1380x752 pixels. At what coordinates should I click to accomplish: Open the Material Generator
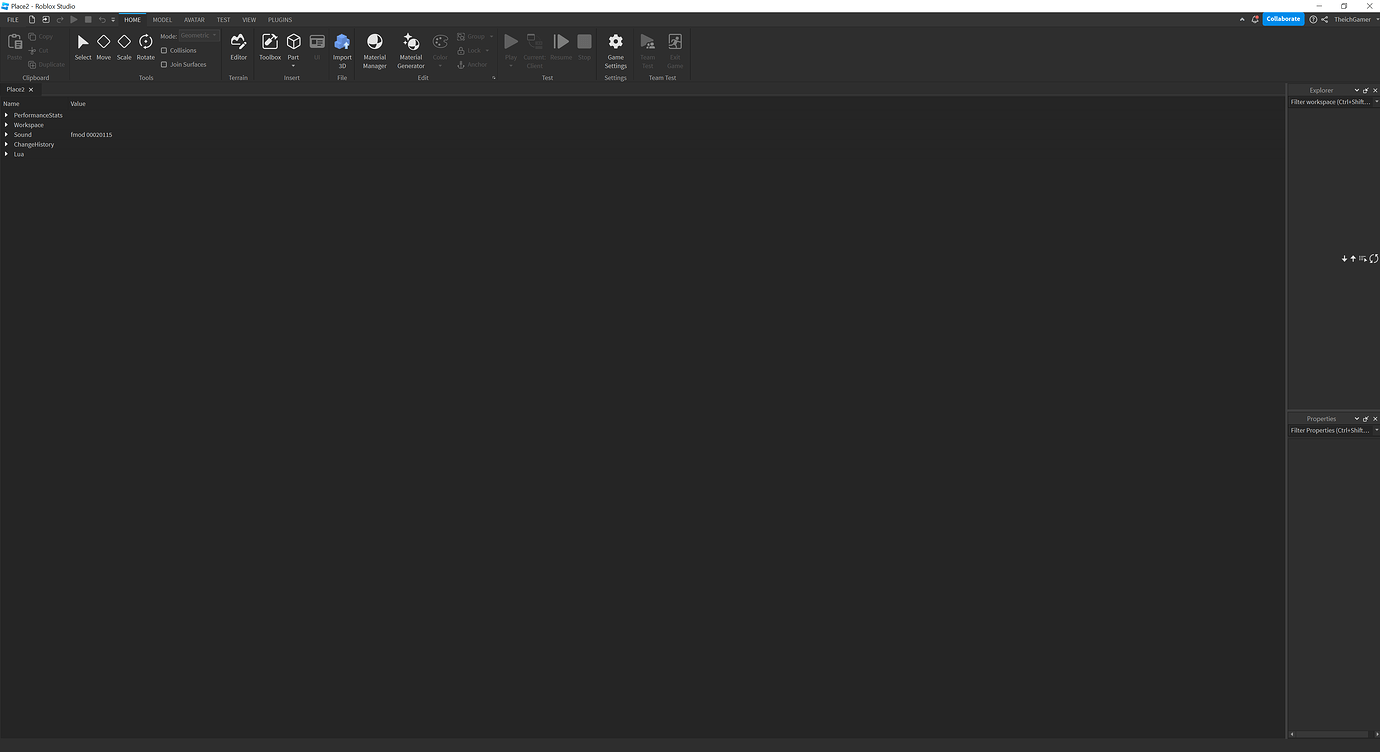[x=411, y=50]
